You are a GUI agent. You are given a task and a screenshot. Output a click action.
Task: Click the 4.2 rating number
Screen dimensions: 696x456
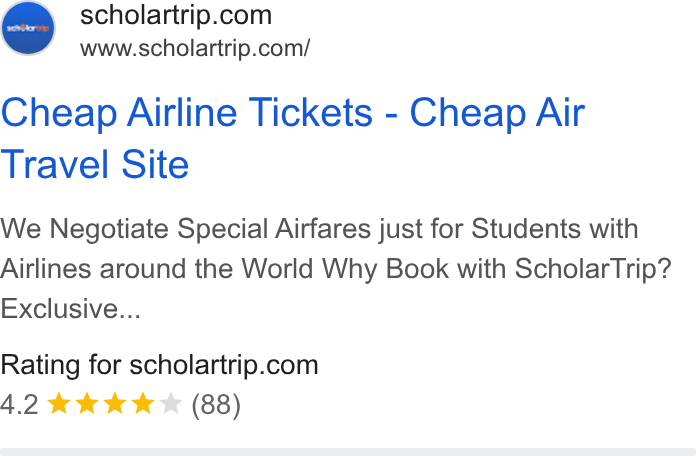pos(19,404)
